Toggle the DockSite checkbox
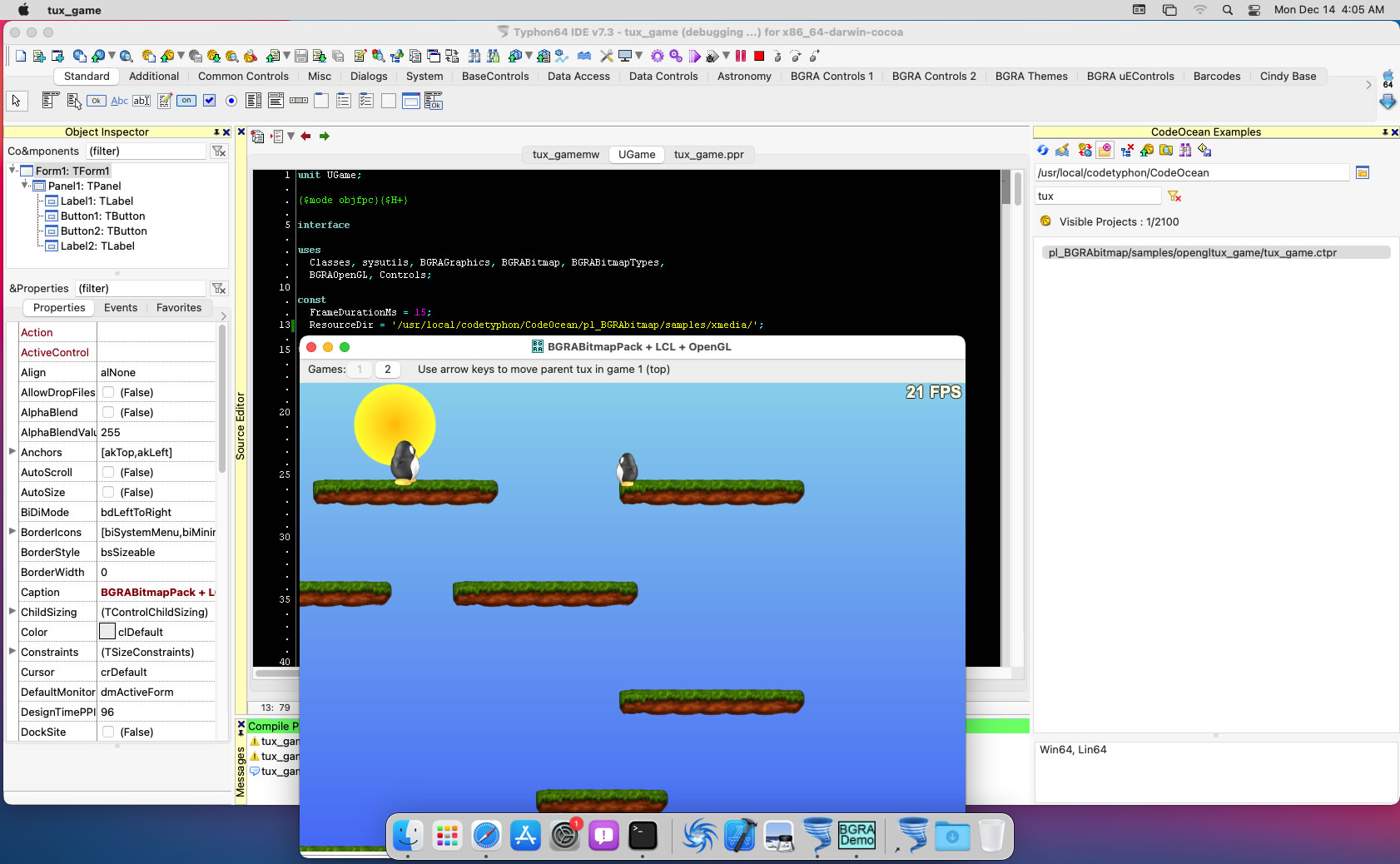Viewport: 1400px width, 864px height. (108, 732)
